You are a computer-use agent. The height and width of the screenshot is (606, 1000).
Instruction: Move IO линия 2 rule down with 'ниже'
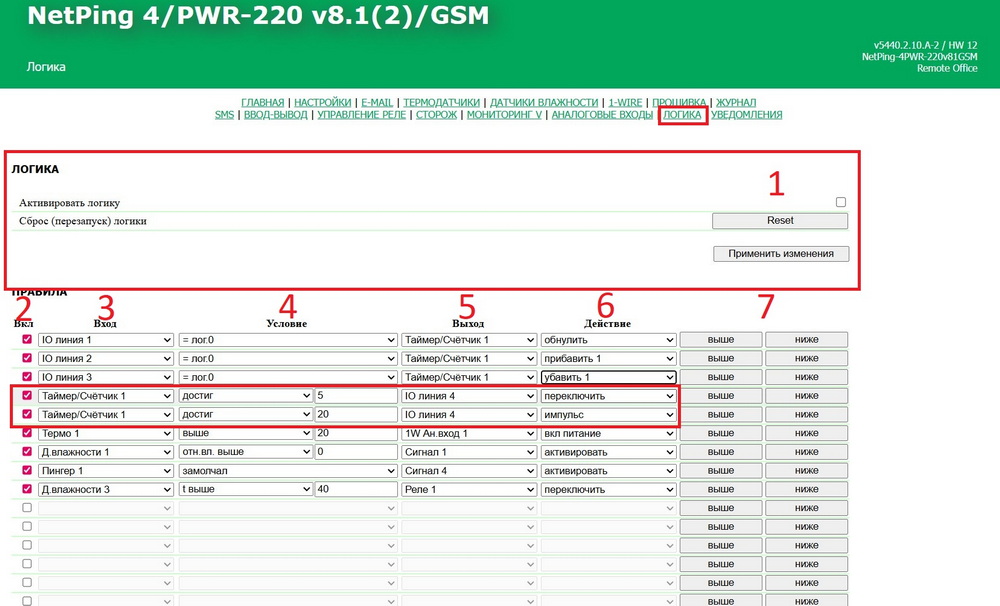tap(806, 359)
